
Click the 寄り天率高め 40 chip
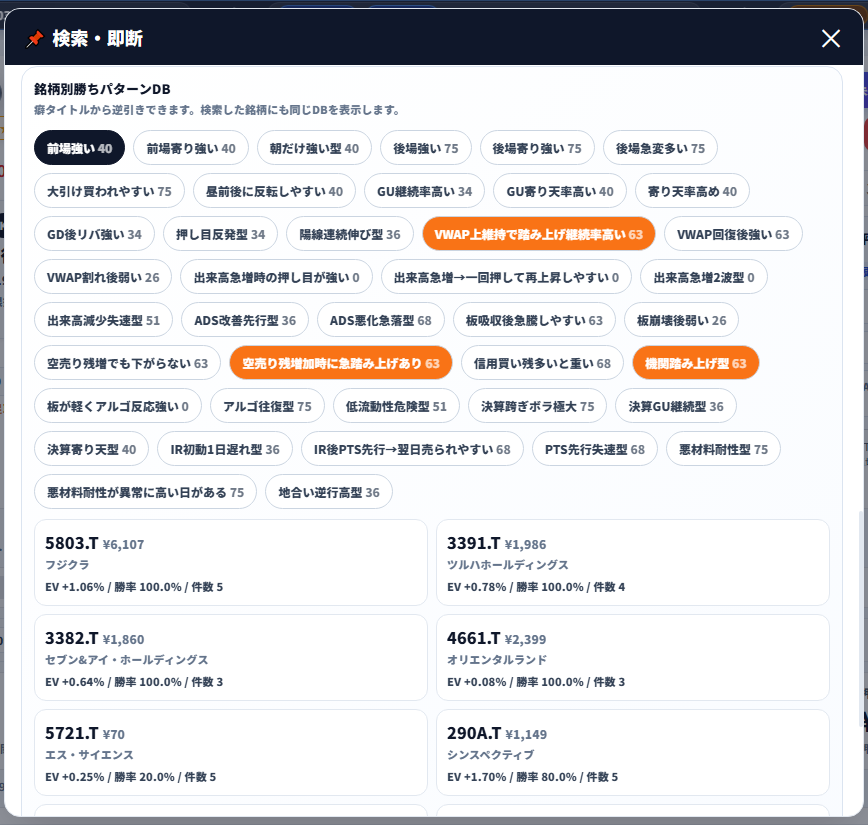692,191
